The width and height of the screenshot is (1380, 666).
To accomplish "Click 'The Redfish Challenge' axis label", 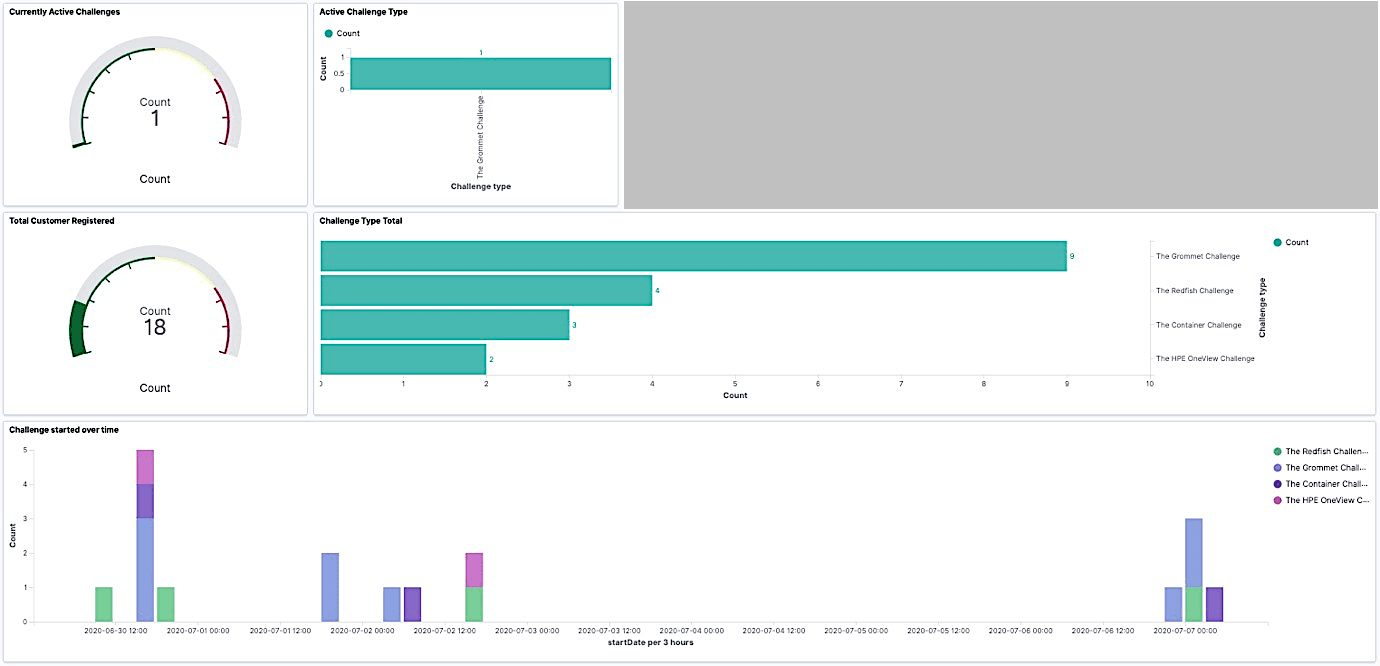I will tap(1195, 291).
